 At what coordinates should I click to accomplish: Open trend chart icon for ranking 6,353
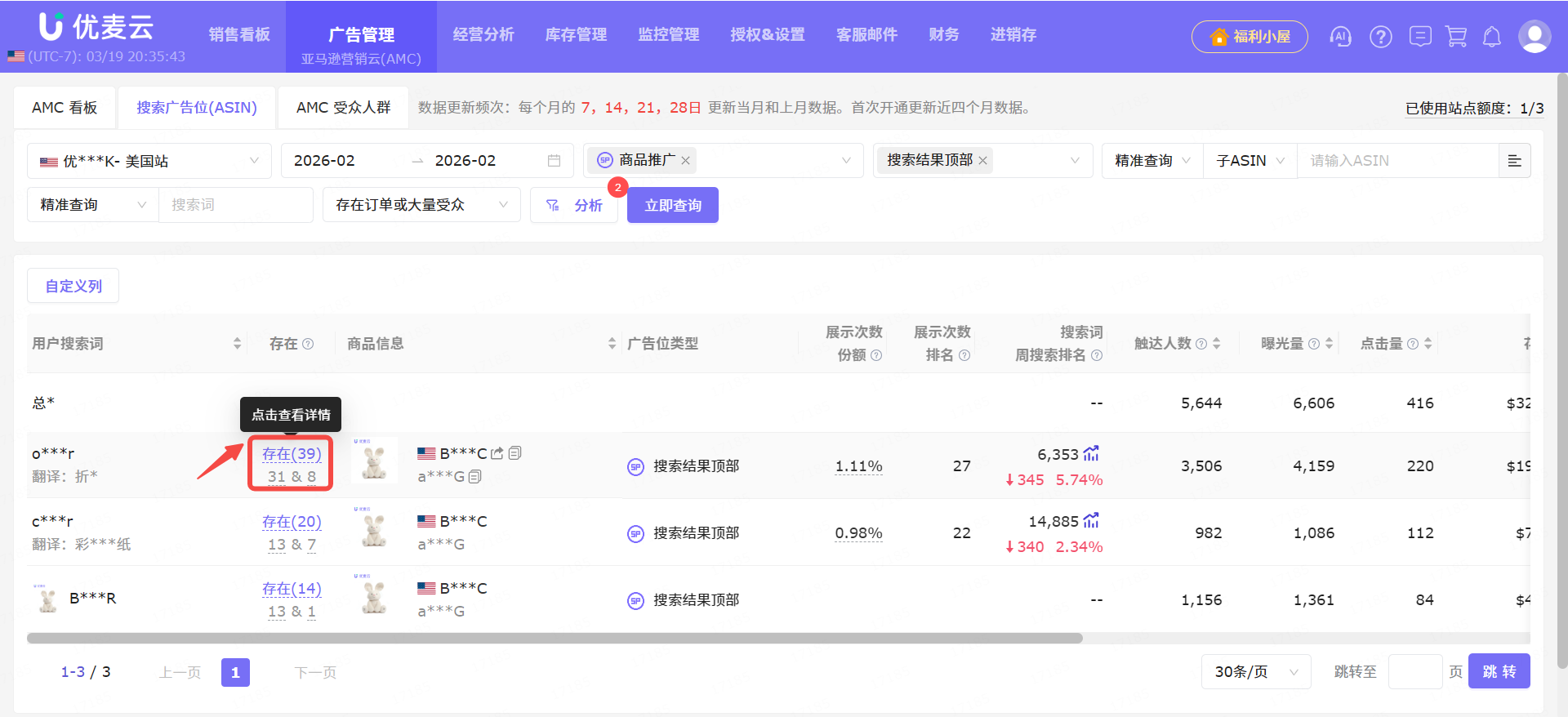pos(1091,453)
